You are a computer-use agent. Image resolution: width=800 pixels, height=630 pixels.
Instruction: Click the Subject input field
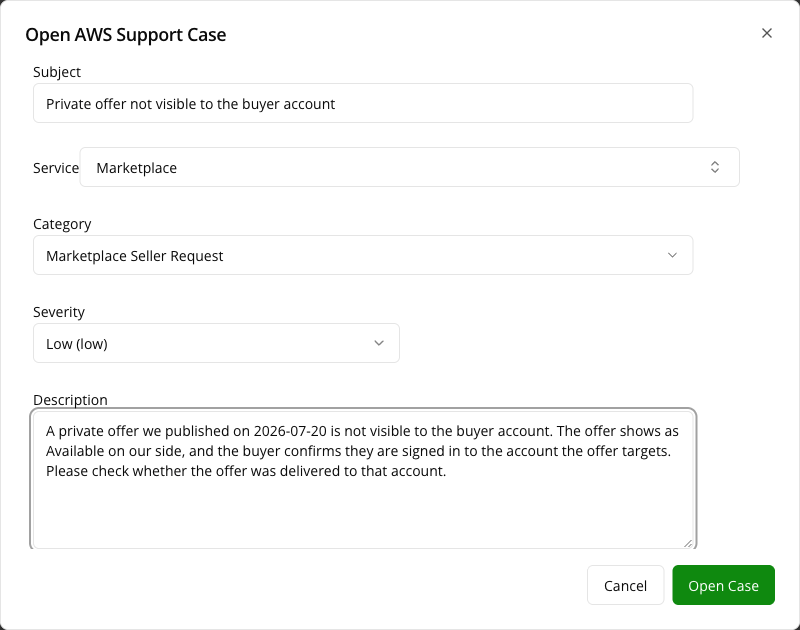[363, 104]
